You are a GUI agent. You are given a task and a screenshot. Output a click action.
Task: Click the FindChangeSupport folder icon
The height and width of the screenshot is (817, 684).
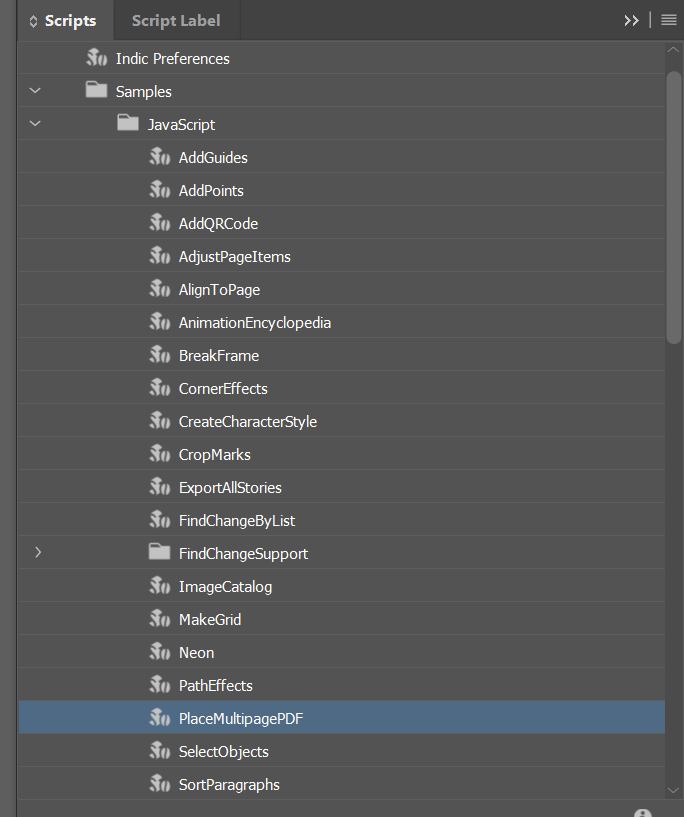tap(160, 553)
